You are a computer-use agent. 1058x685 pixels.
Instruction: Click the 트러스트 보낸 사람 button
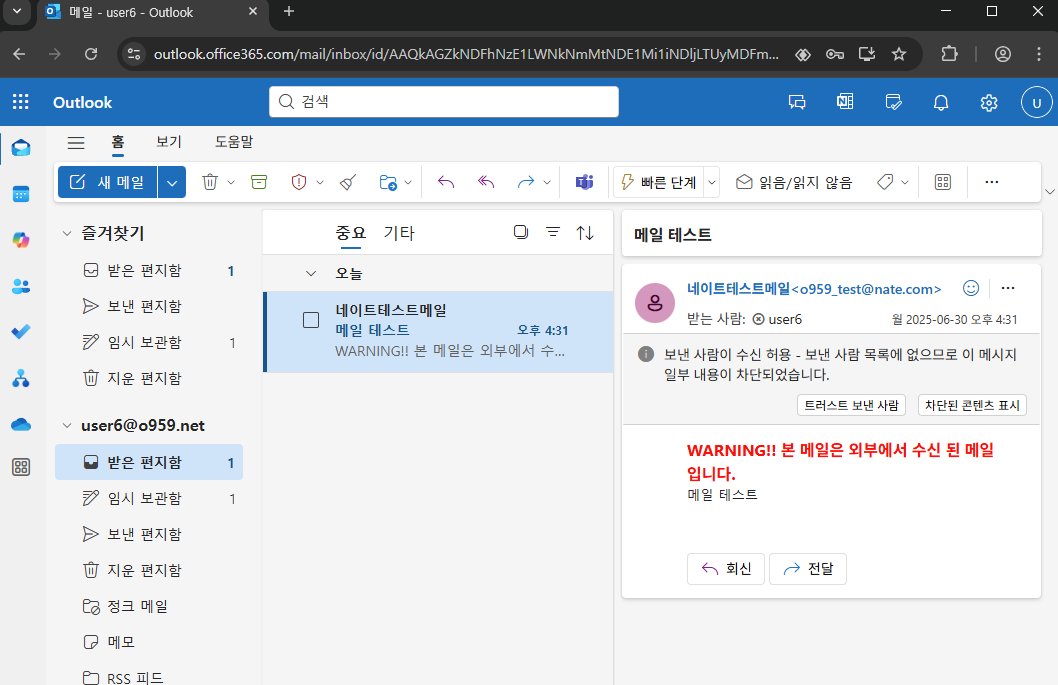851,405
